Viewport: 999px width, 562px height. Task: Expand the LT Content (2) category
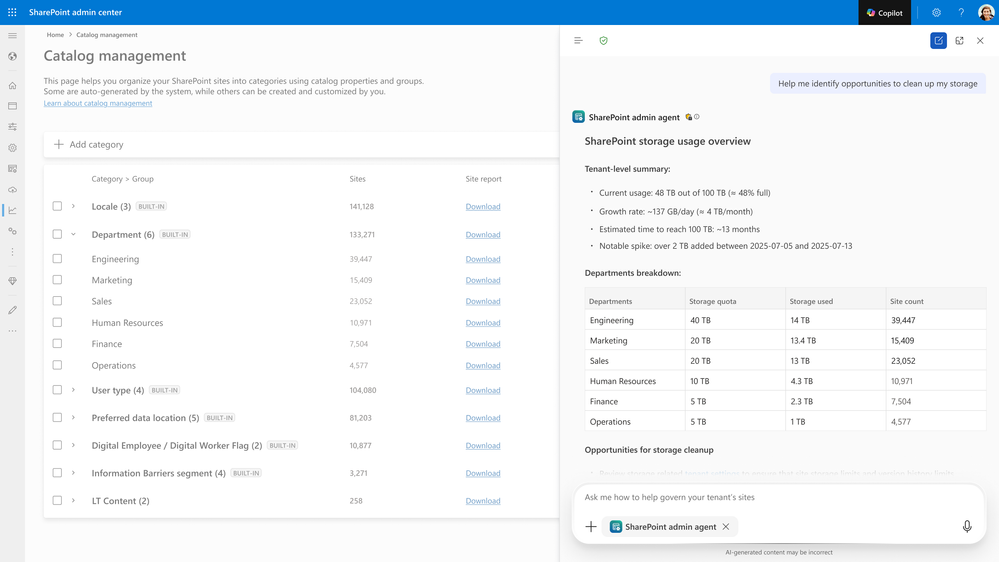(73, 501)
